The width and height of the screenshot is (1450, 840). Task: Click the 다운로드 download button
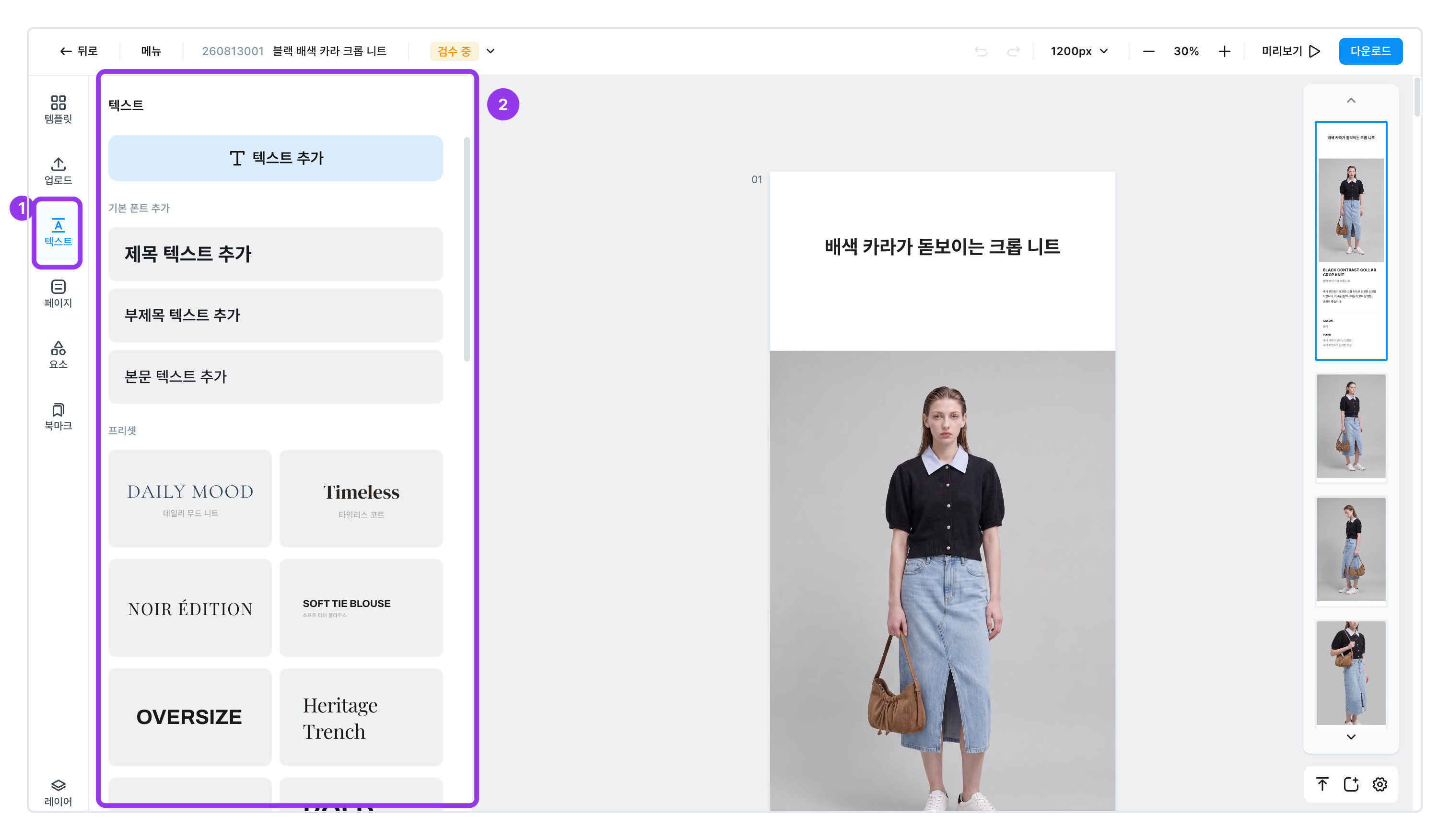1370,51
